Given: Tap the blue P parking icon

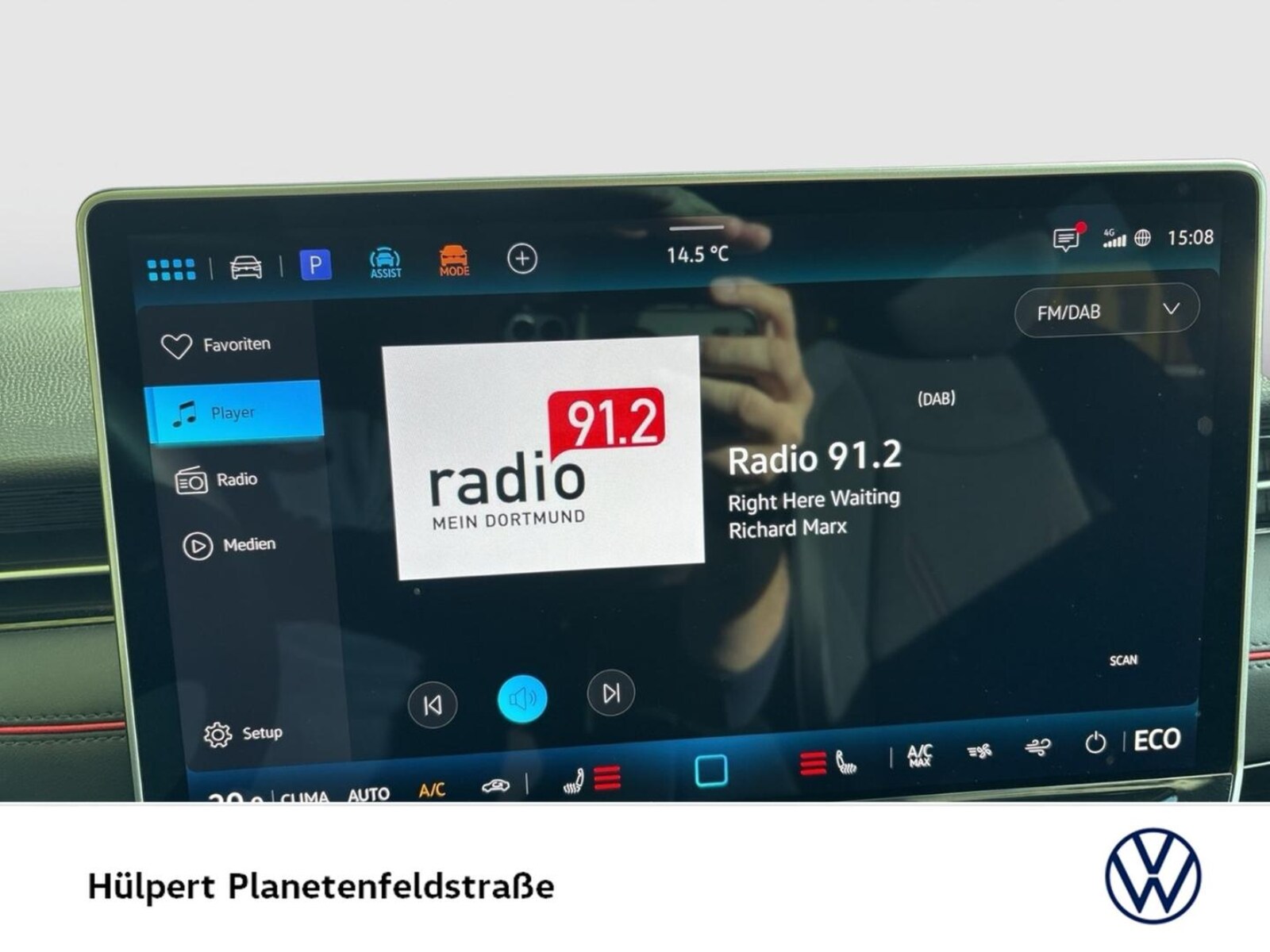Looking at the screenshot, I should tap(315, 264).
